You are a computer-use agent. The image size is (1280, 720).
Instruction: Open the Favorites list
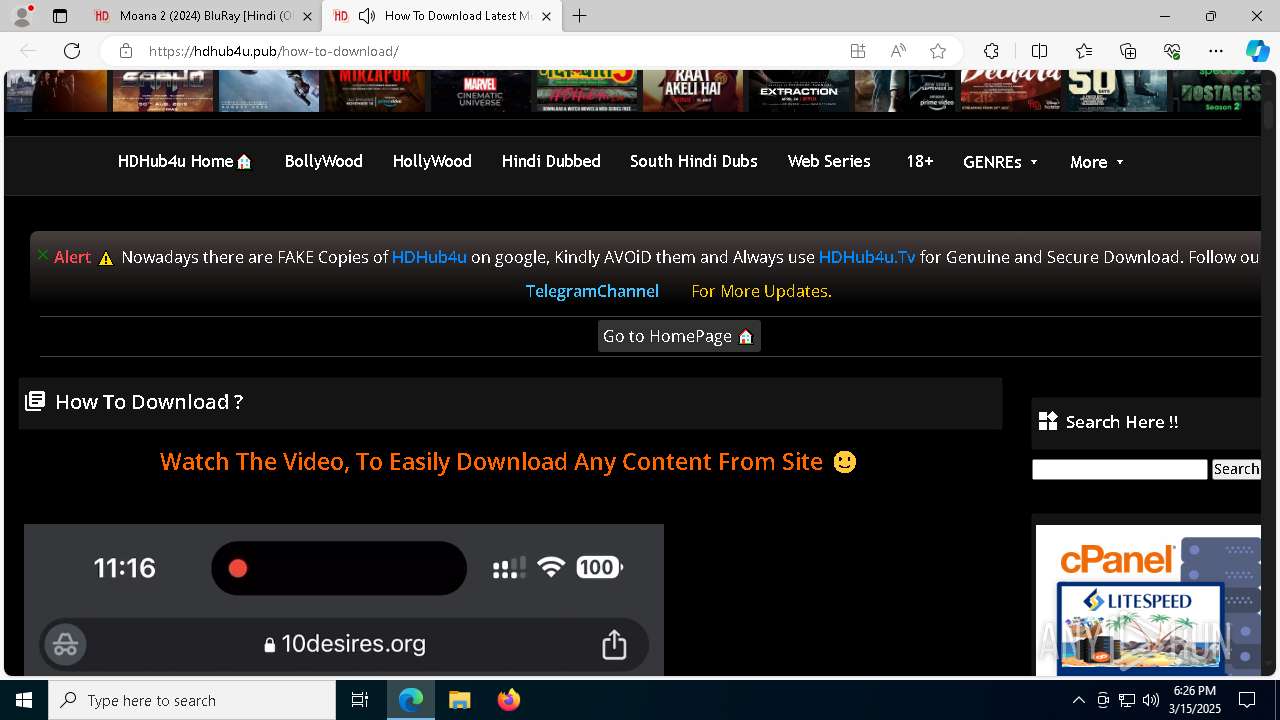1084,51
